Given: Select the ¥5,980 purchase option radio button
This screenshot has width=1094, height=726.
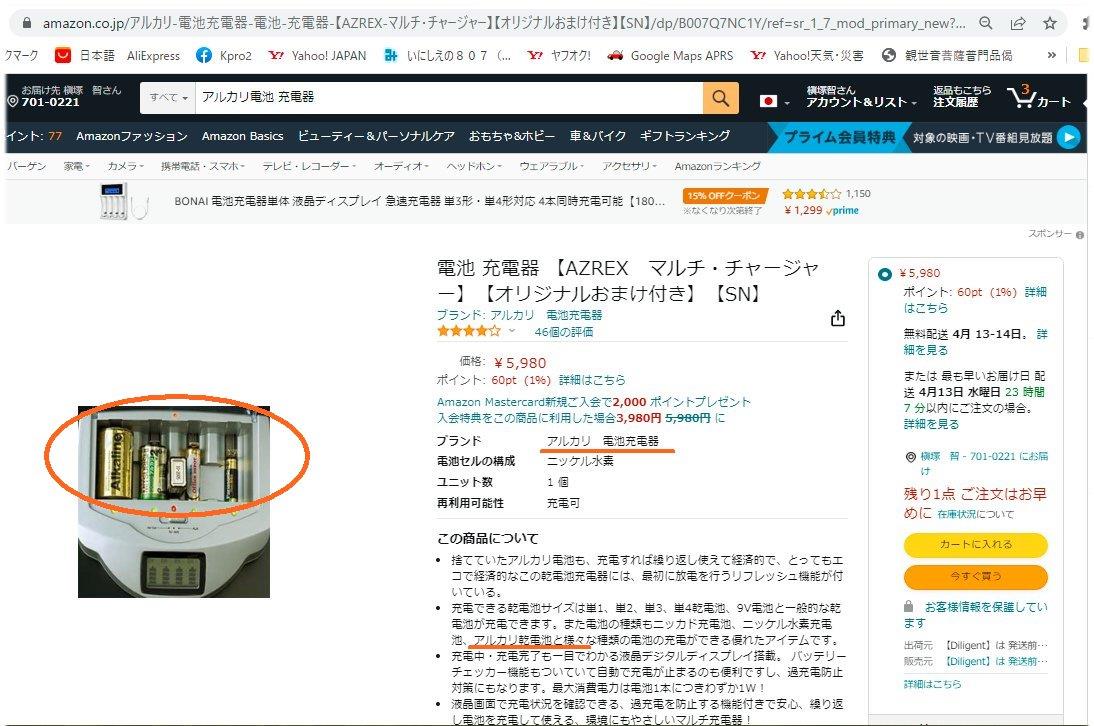Looking at the screenshot, I should point(885,274).
